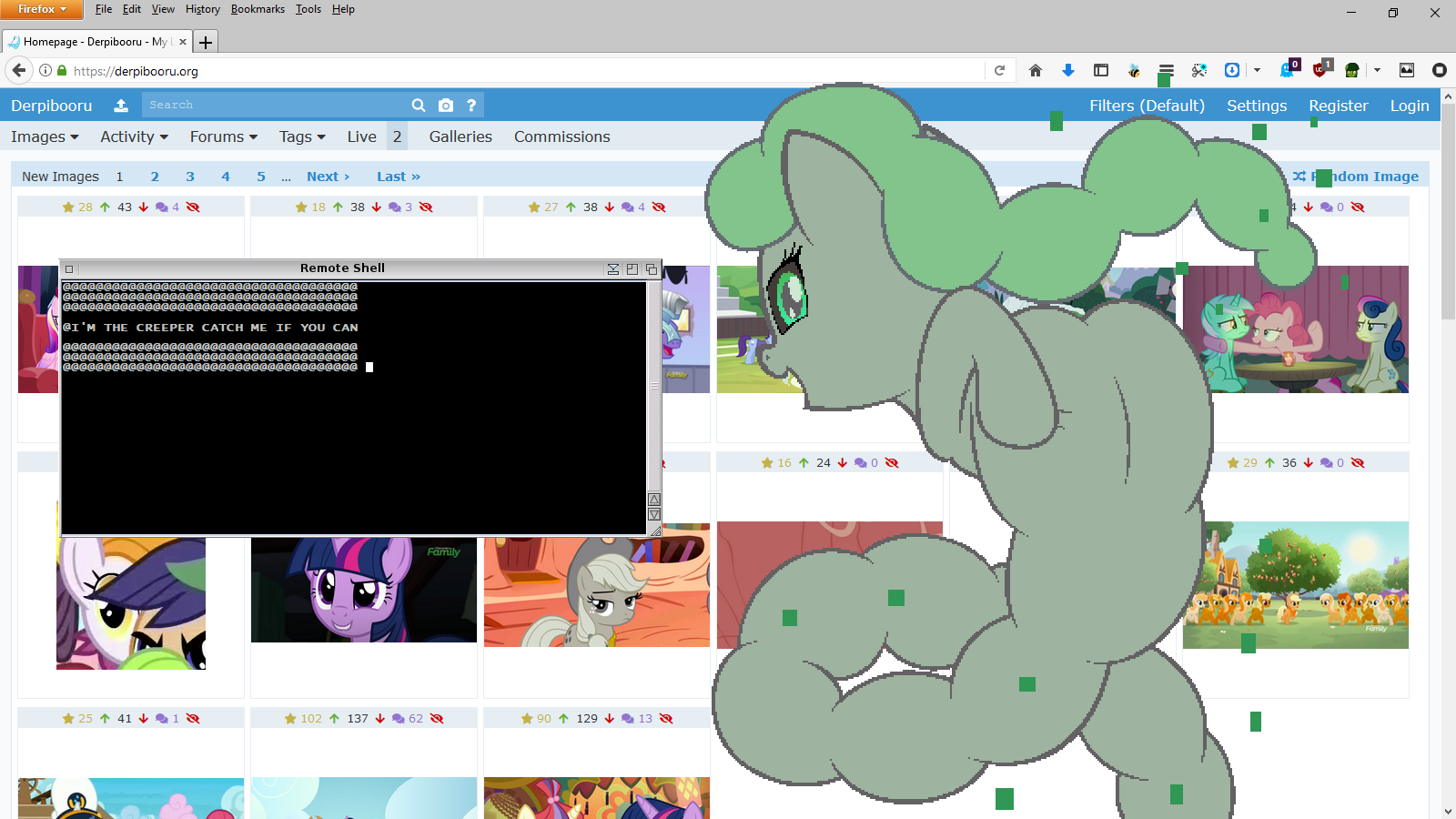This screenshot has height=819, width=1456.
Task: Open the Firefox home page icon
Action: 1036,70
